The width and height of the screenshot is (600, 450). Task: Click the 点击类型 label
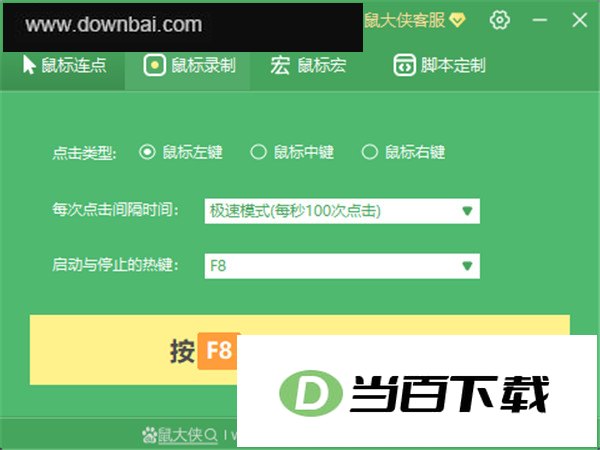84,153
